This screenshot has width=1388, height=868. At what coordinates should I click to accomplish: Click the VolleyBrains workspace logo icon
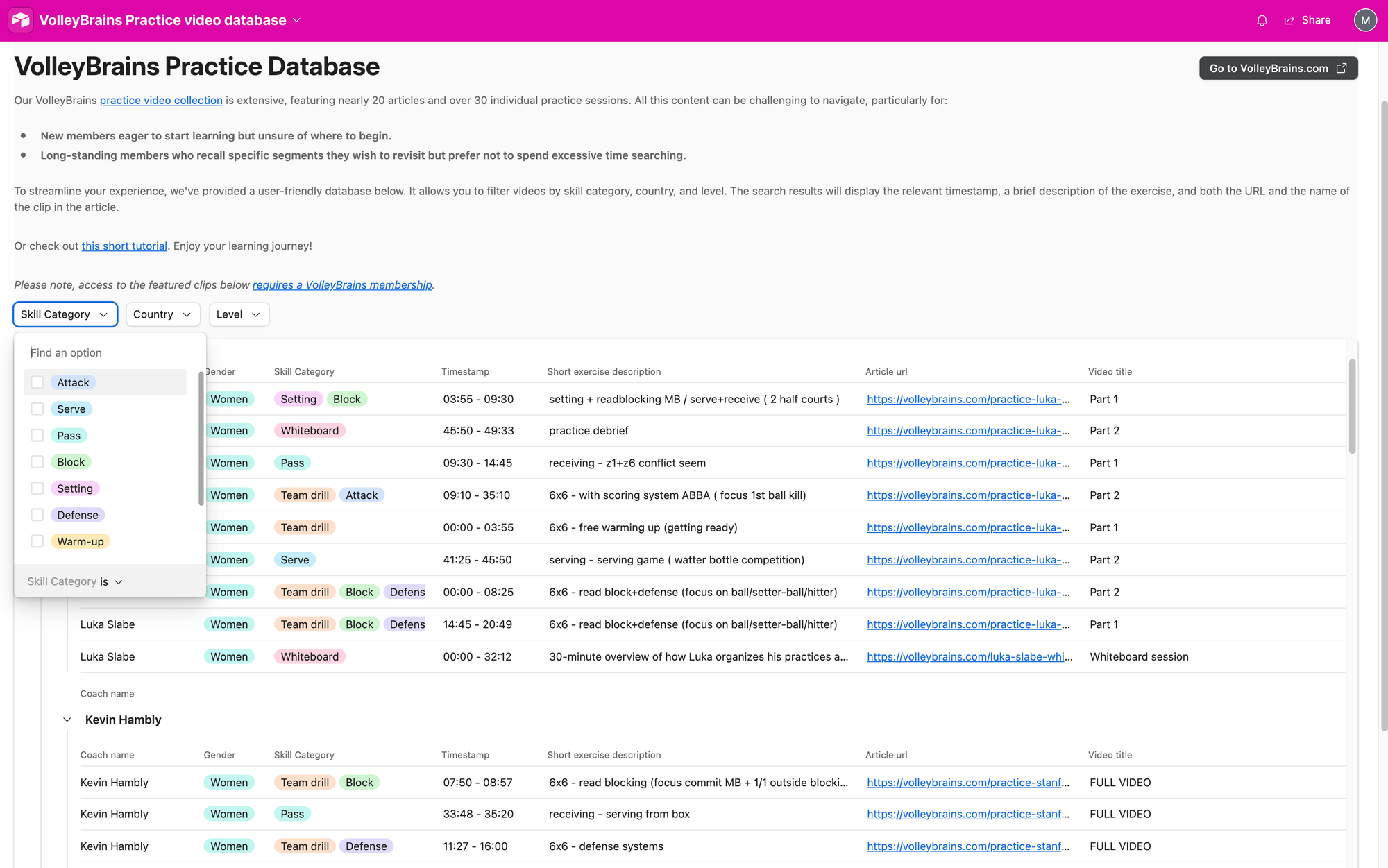click(20, 19)
